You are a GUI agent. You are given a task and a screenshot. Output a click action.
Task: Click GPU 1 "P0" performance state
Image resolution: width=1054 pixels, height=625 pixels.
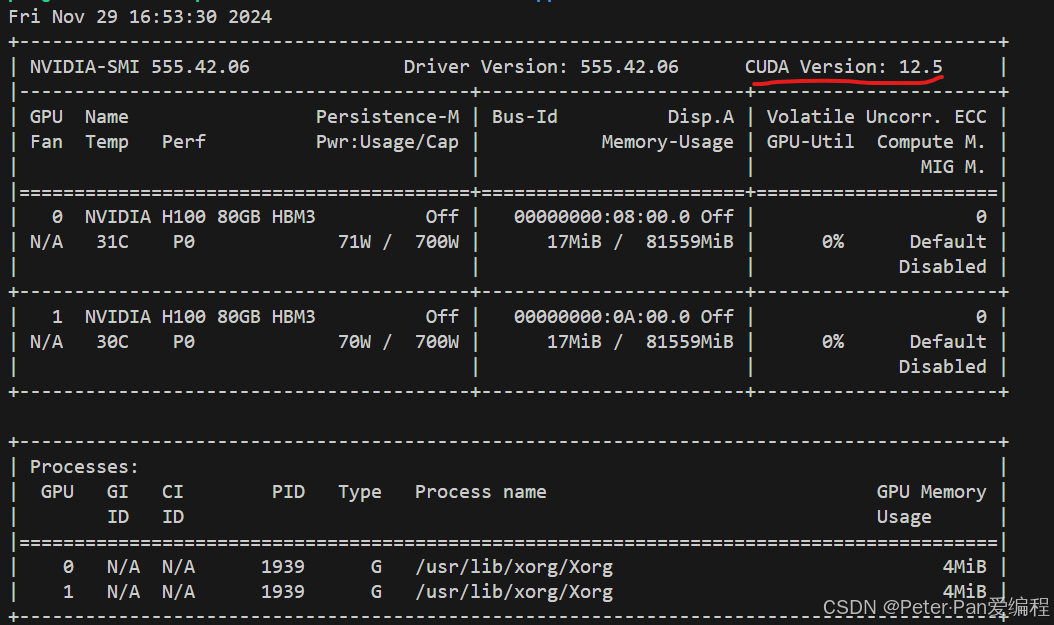[184, 342]
